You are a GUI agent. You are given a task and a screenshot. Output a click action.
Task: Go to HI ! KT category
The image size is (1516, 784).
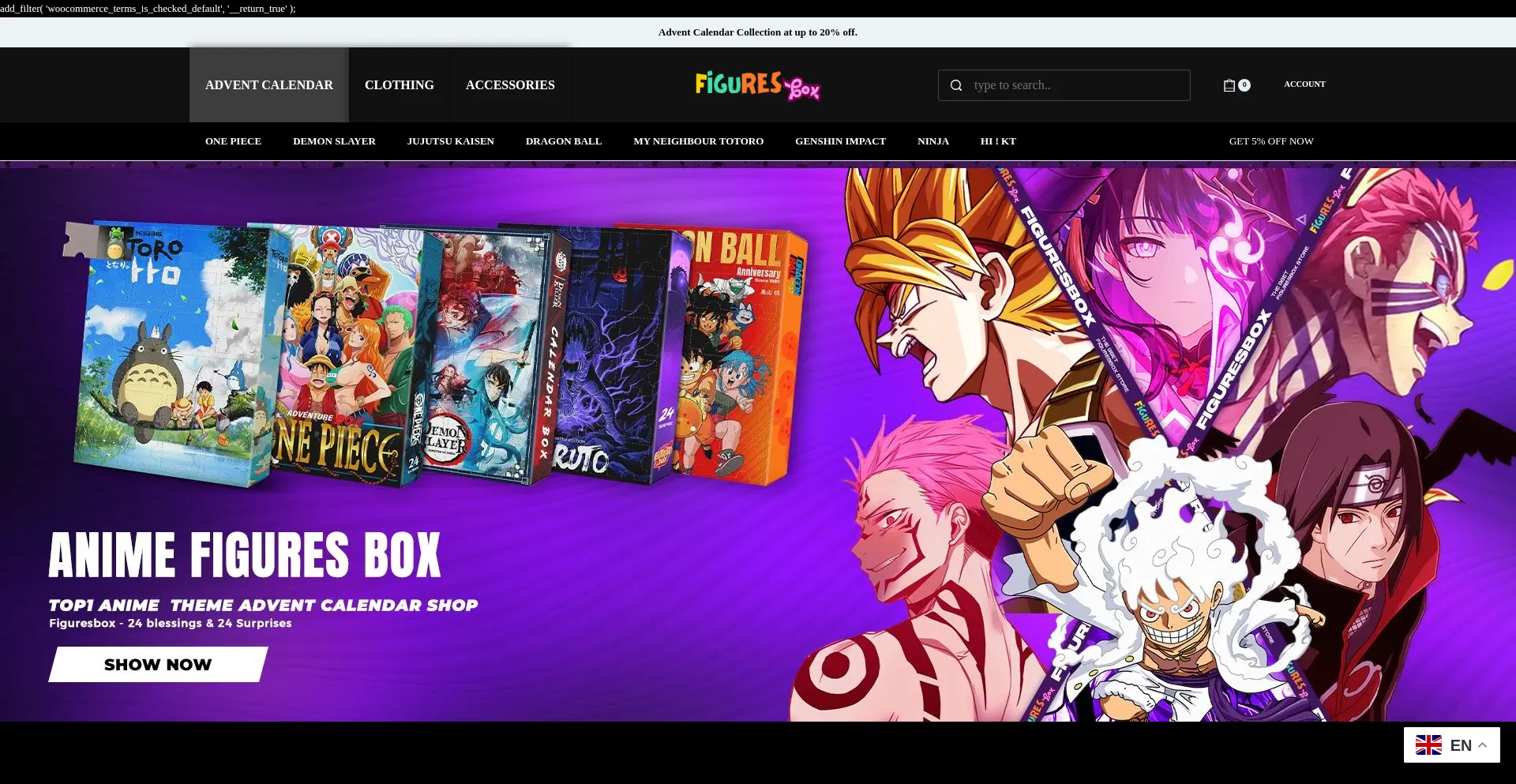tap(998, 141)
